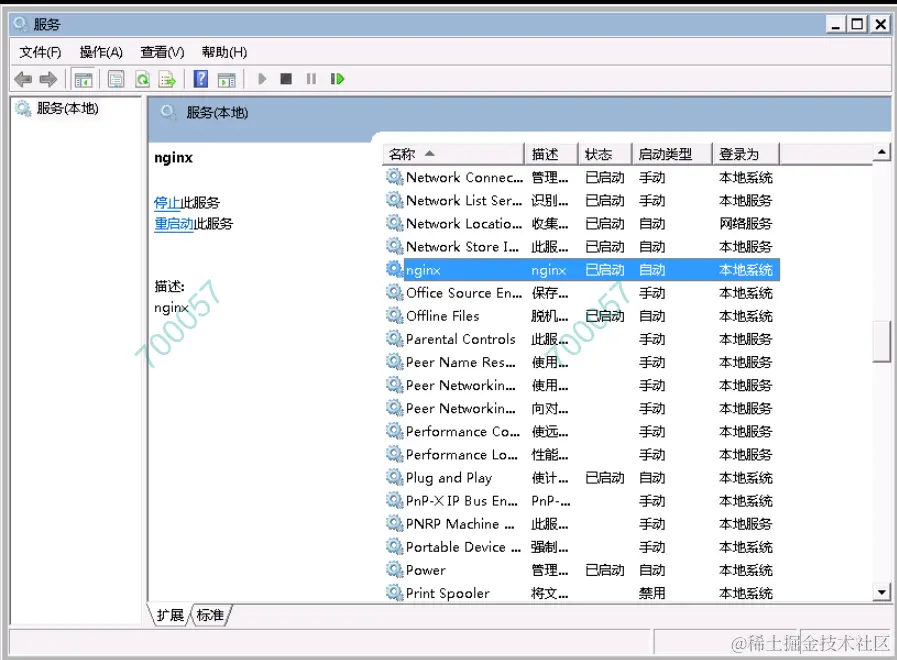This screenshot has height=660, width=897.
Task: Click the Restart Service toolbar button
Action: [338, 79]
